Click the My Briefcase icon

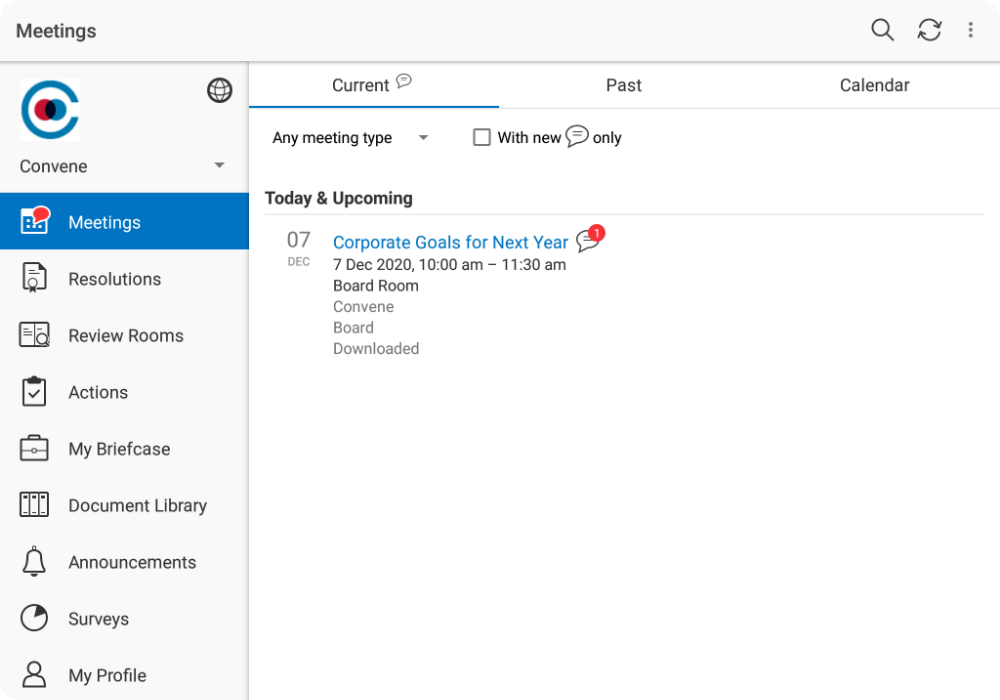click(x=34, y=449)
